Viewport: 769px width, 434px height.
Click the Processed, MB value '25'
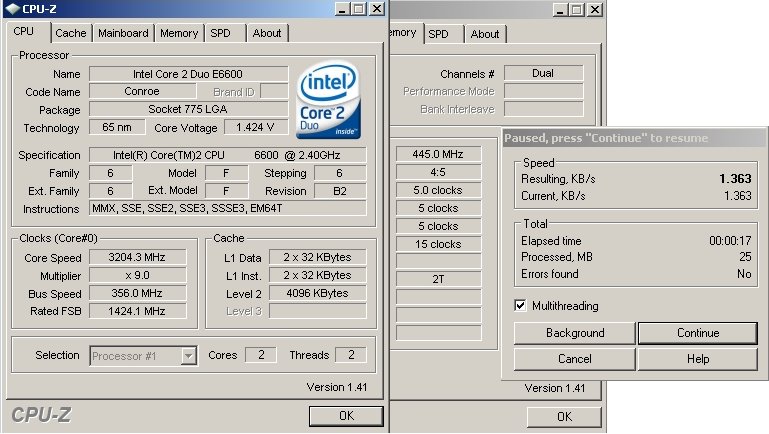point(745,256)
